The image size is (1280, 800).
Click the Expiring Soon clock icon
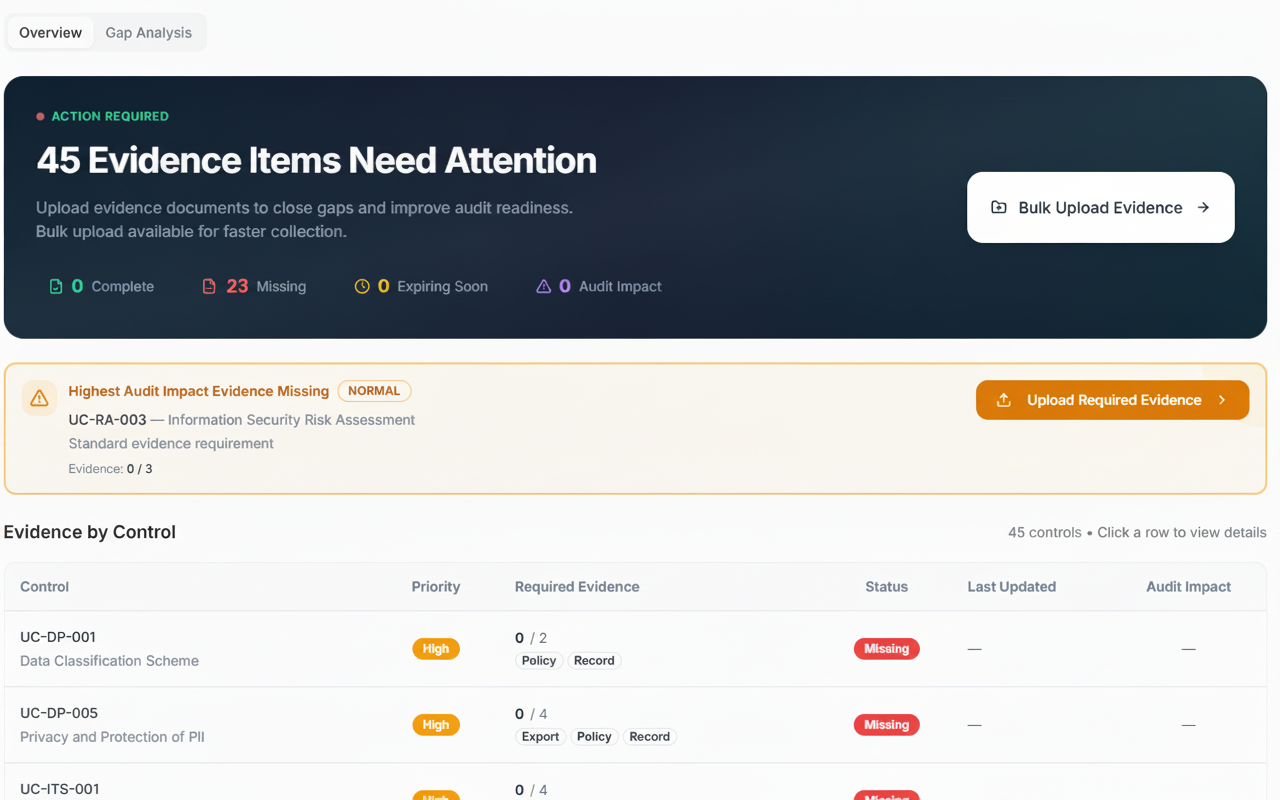click(x=362, y=286)
